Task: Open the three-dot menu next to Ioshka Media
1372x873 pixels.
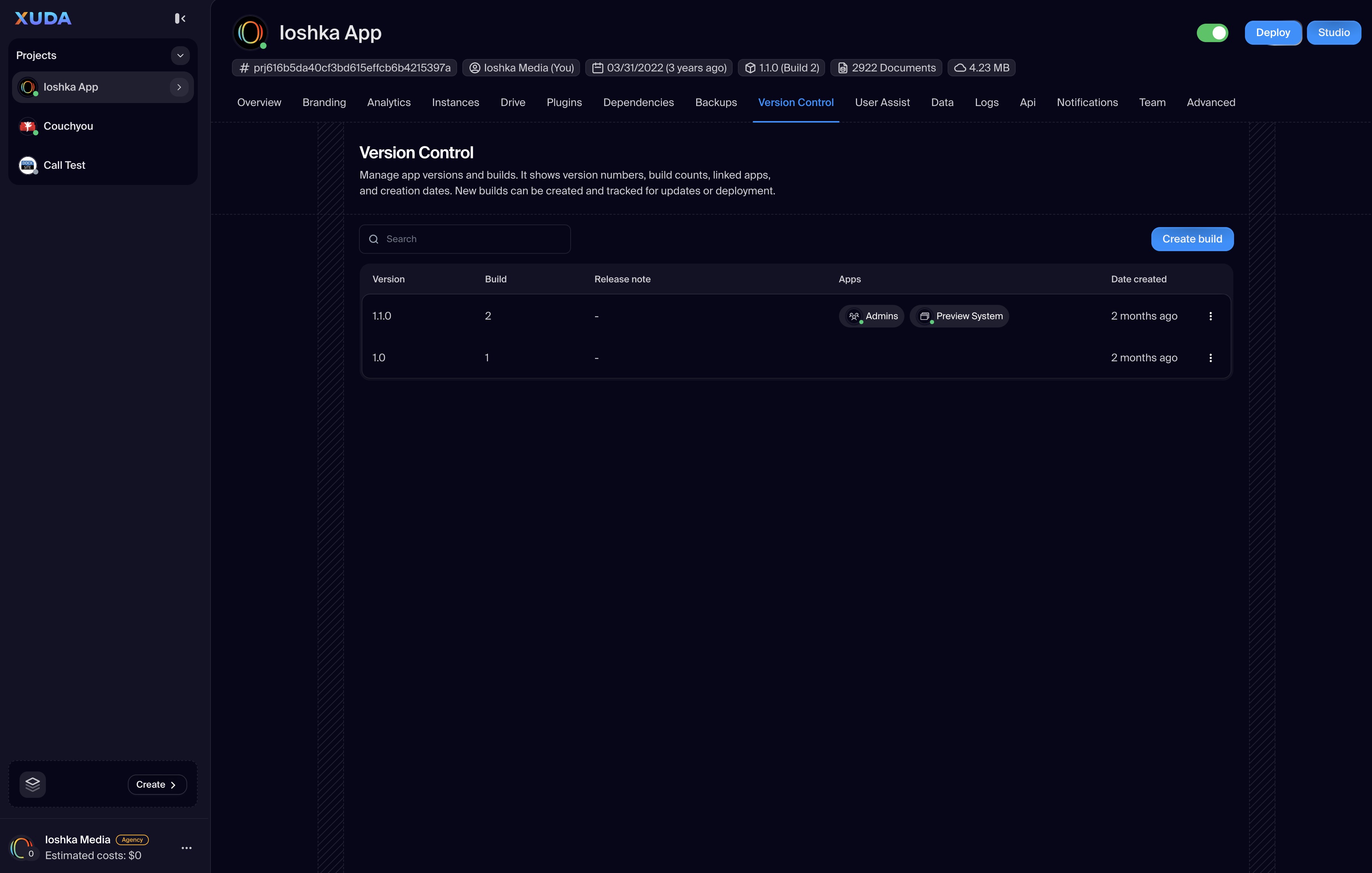Action: pos(186,848)
